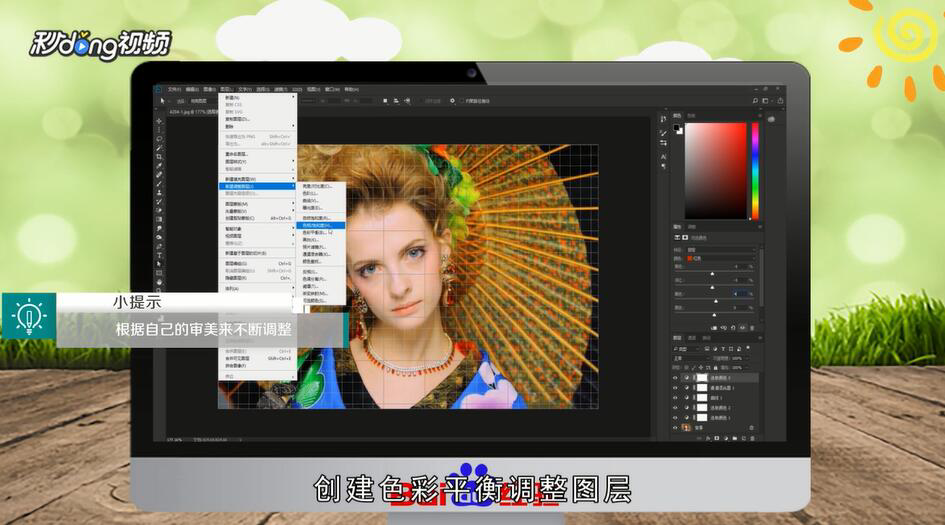Open the path arrangement icon in options bar
This screenshot has width=945, height=525.
coord(407,101)
